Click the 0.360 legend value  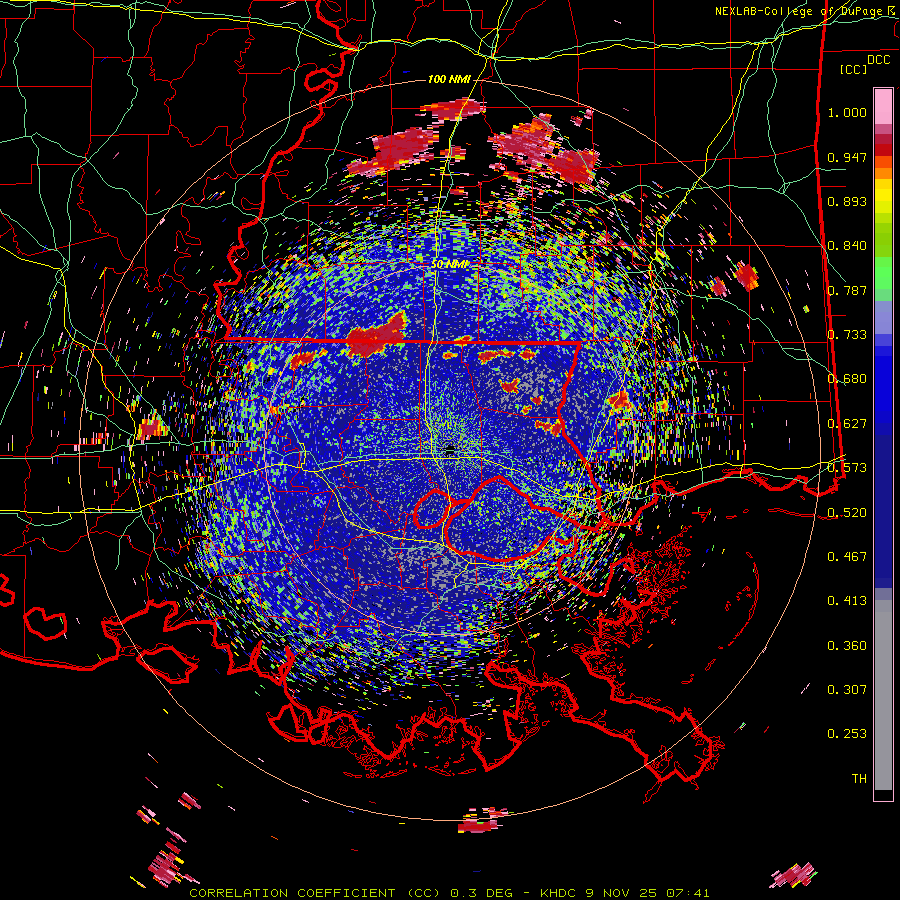pyautogui.click(x=847, y=646)
